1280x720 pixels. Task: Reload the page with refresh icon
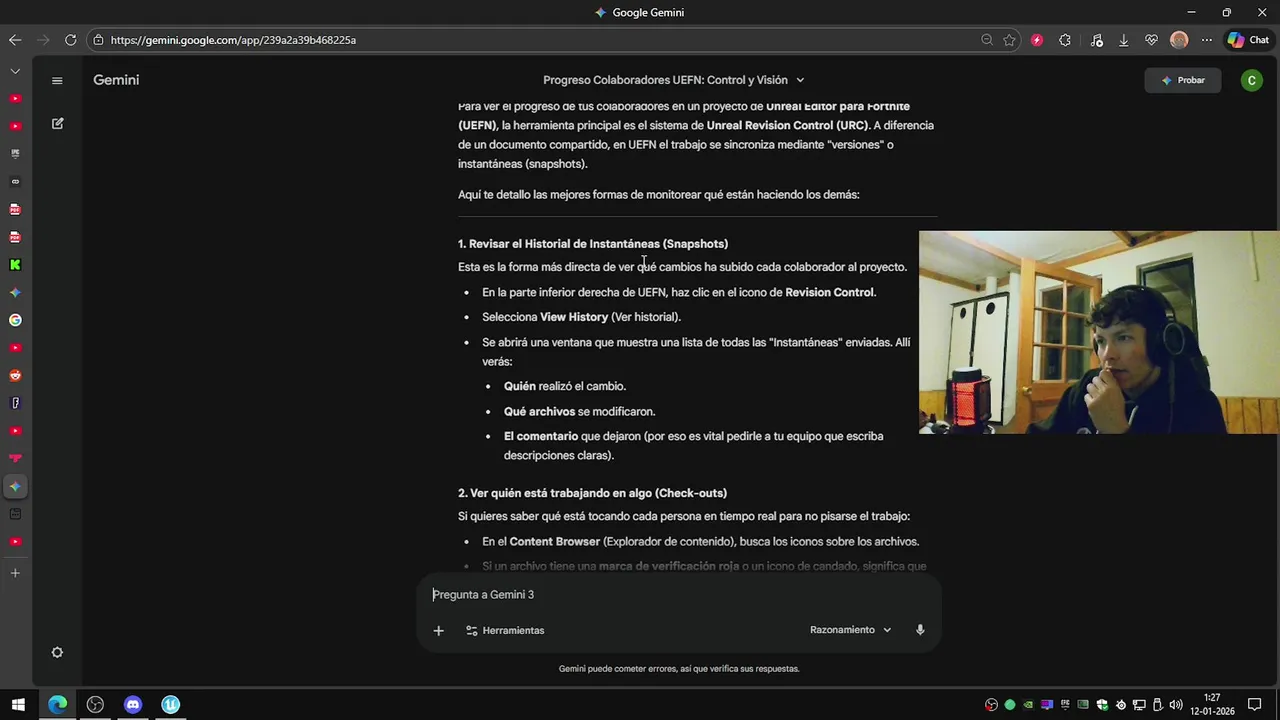[x=70, y=40]
